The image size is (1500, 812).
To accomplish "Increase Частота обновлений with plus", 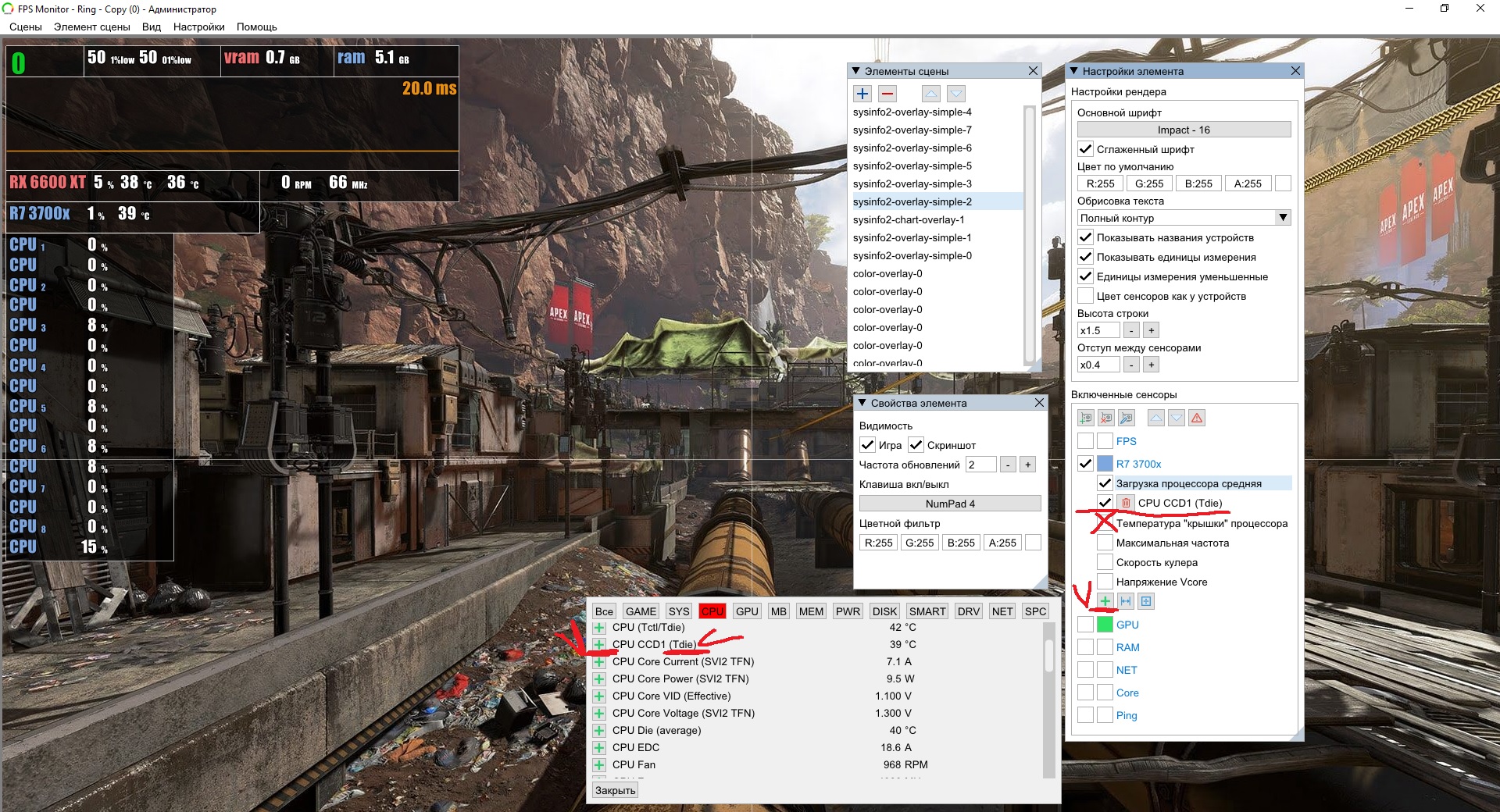I will click(x=1028, y=465).
